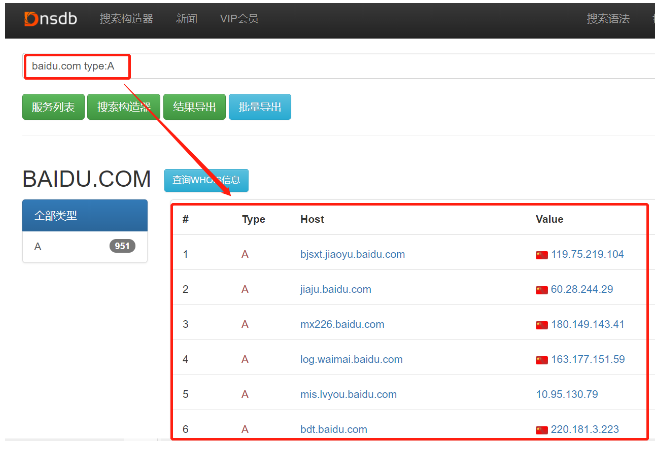
Task: Open host log.waimai.baidu.com
Action: 351,359
